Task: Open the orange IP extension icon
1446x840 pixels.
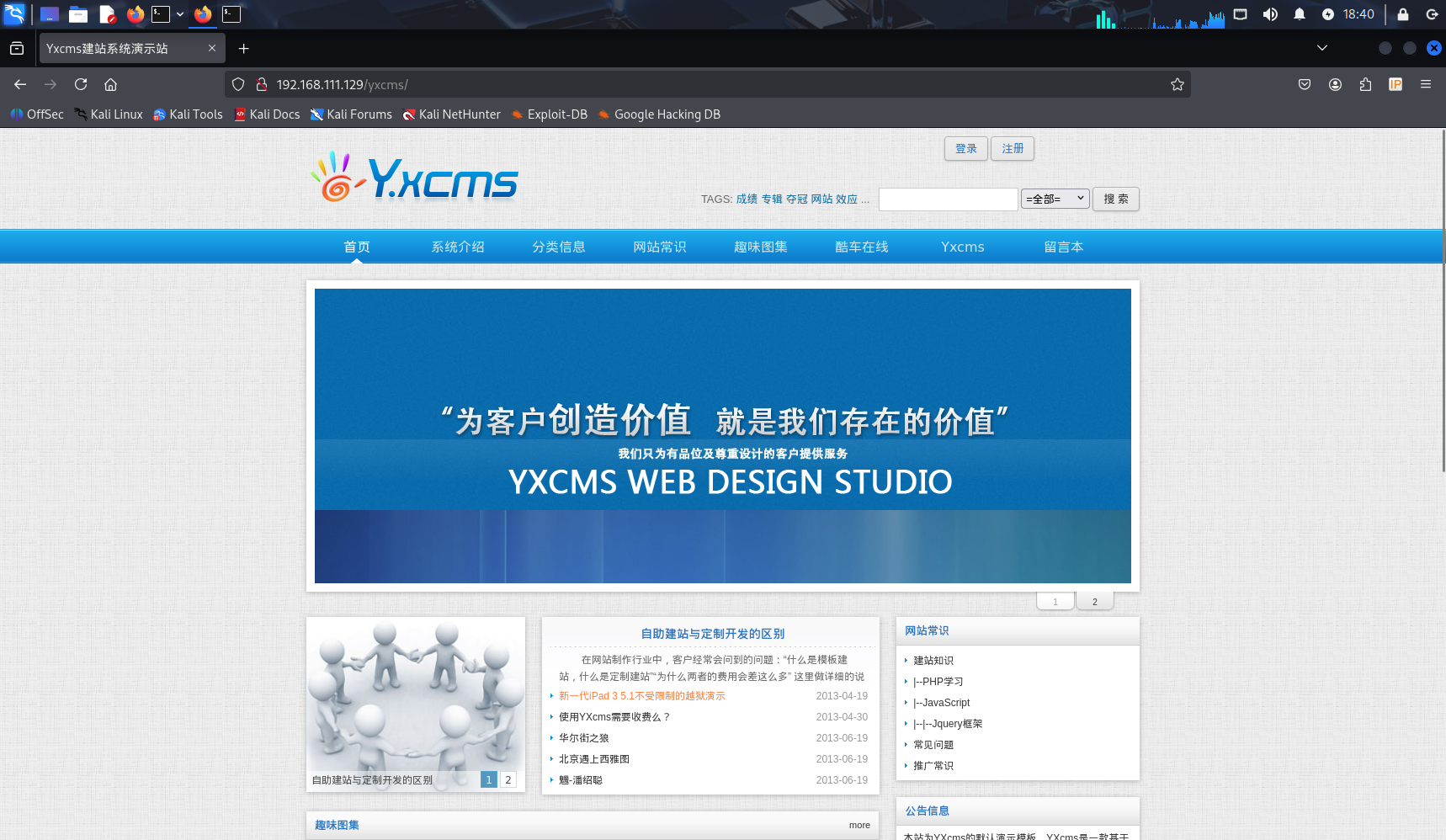Action: click(x=1395, y=84)
